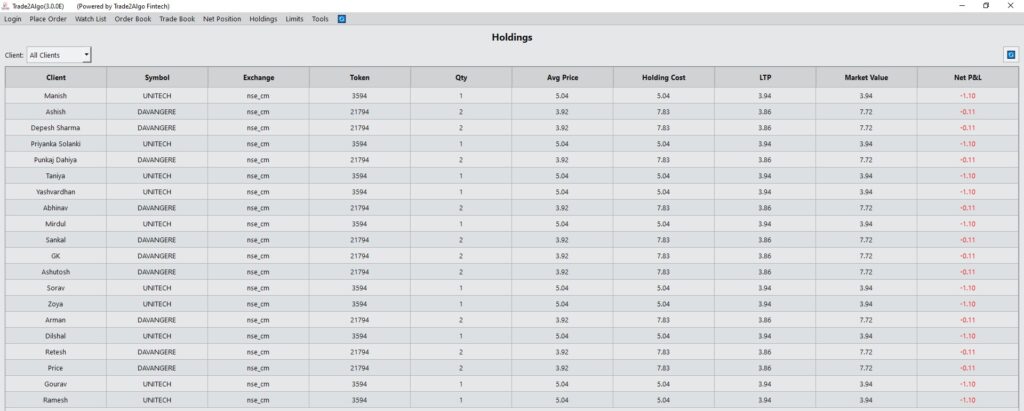Open the Order Book menu
The width and height of the screenshot is (1024, 411).
(x=133, y=19)
